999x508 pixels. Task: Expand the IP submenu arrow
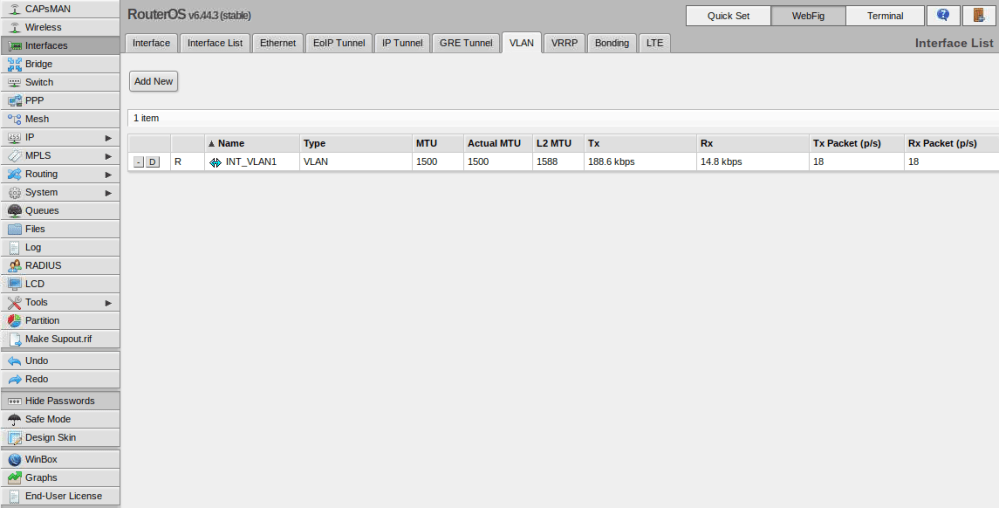108,138
